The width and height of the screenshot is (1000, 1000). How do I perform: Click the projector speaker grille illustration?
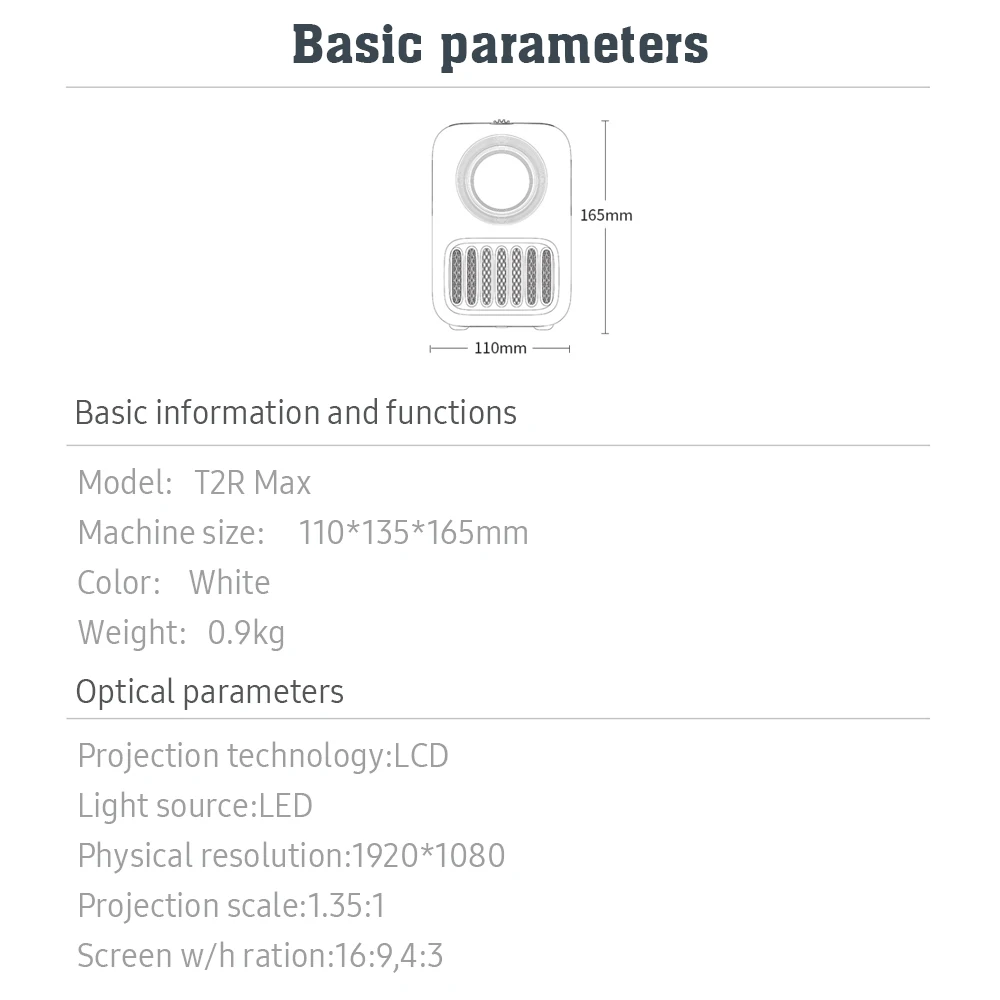(501, 277)
